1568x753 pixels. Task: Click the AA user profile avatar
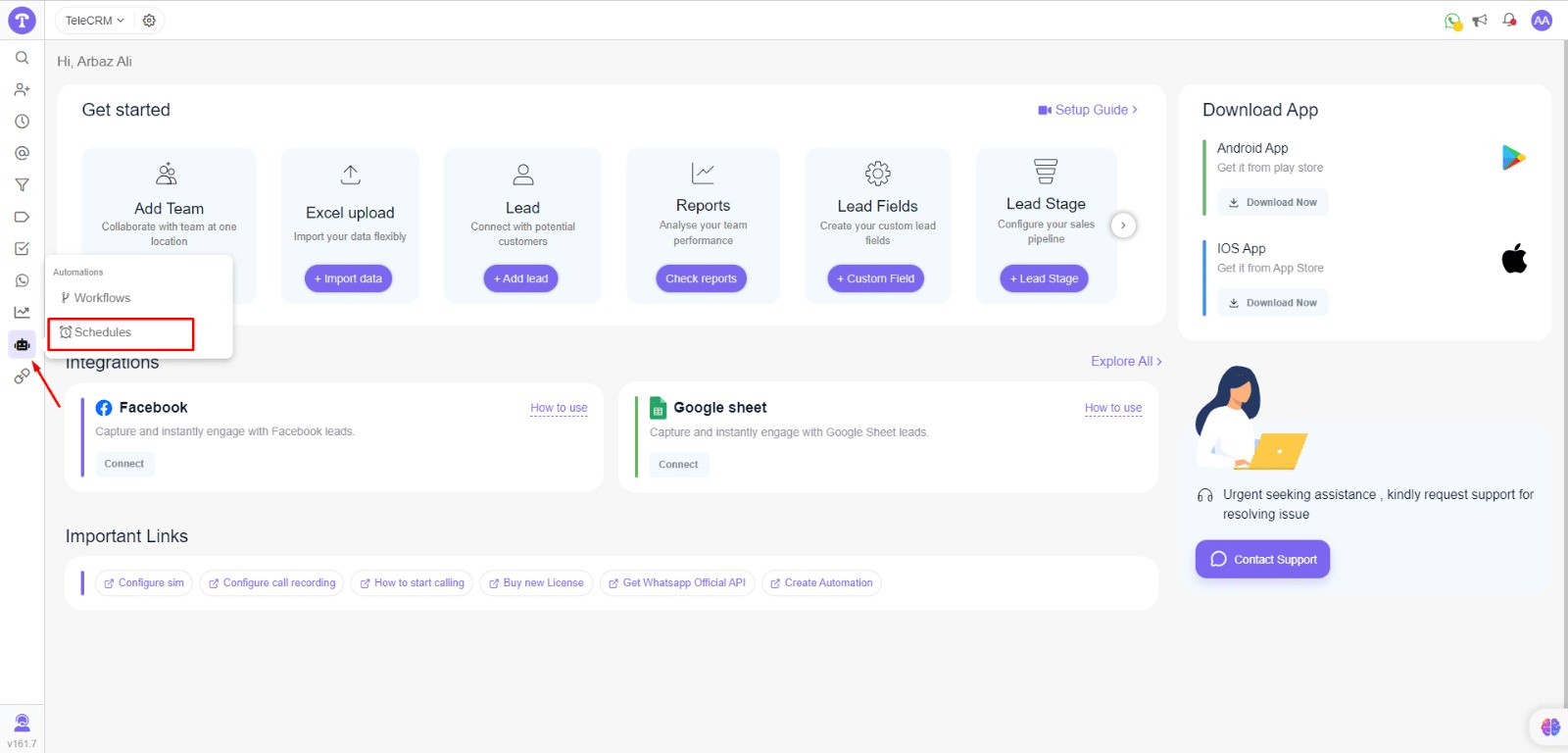[1542, 21]
